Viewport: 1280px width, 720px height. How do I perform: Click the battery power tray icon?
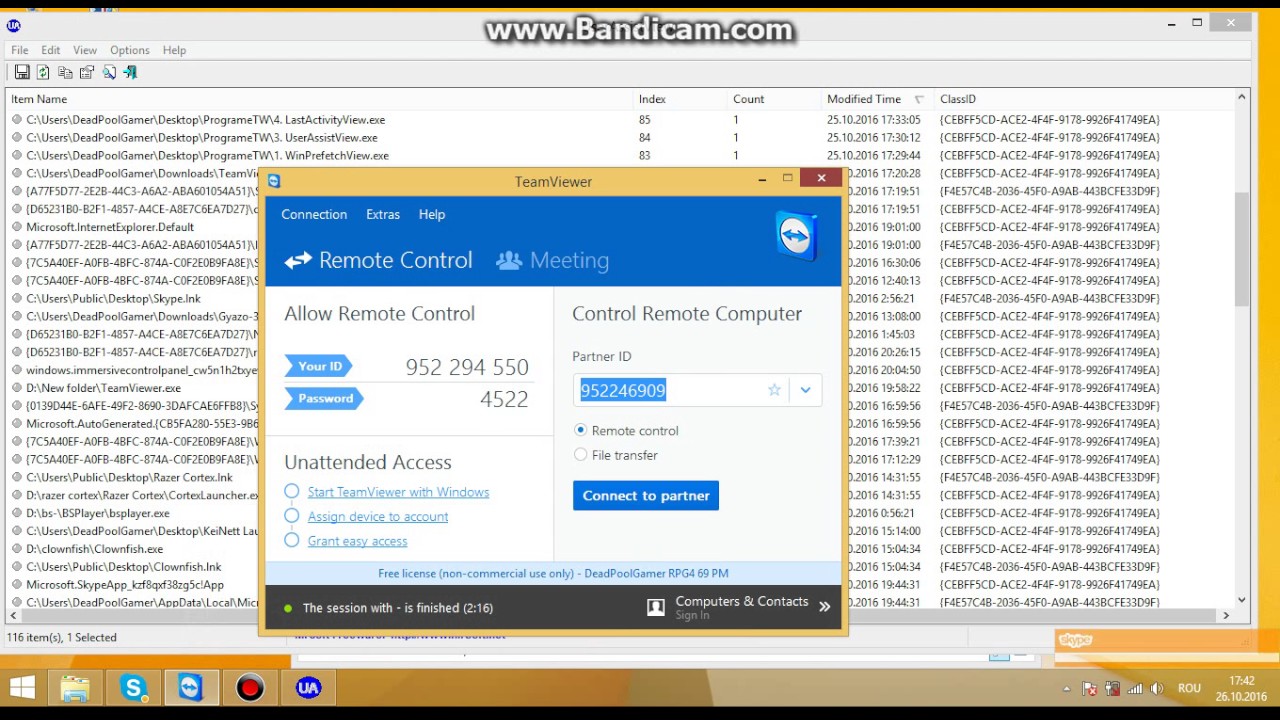coord(1112,688)
